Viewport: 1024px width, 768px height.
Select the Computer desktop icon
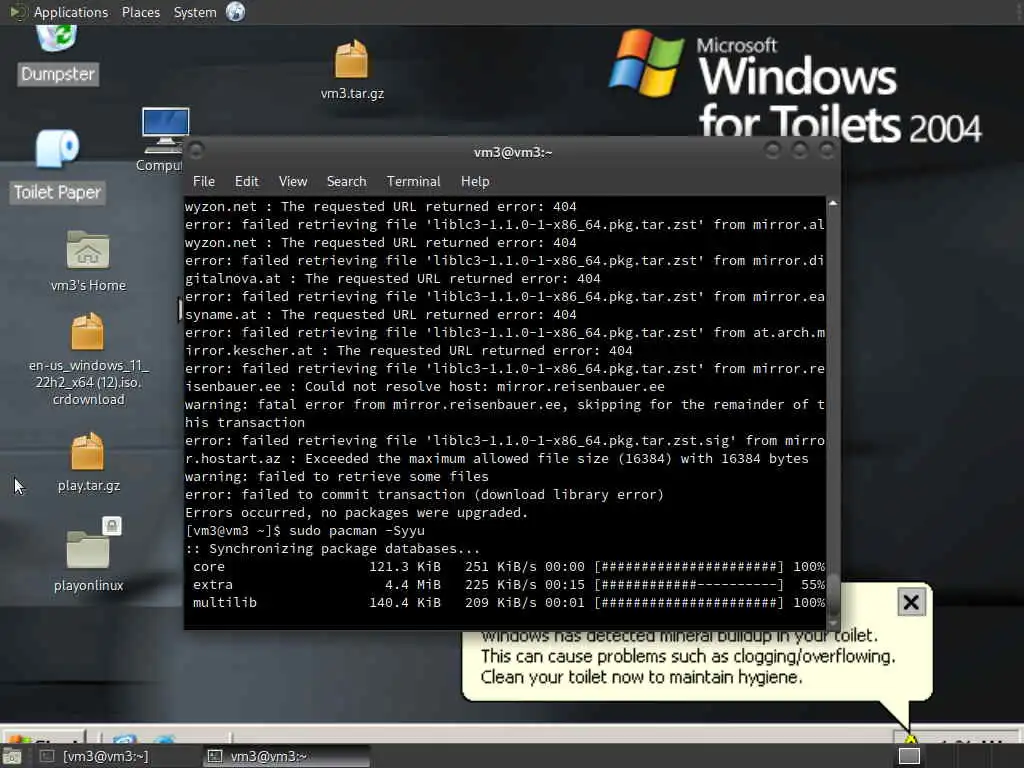[x=165, y=130]
